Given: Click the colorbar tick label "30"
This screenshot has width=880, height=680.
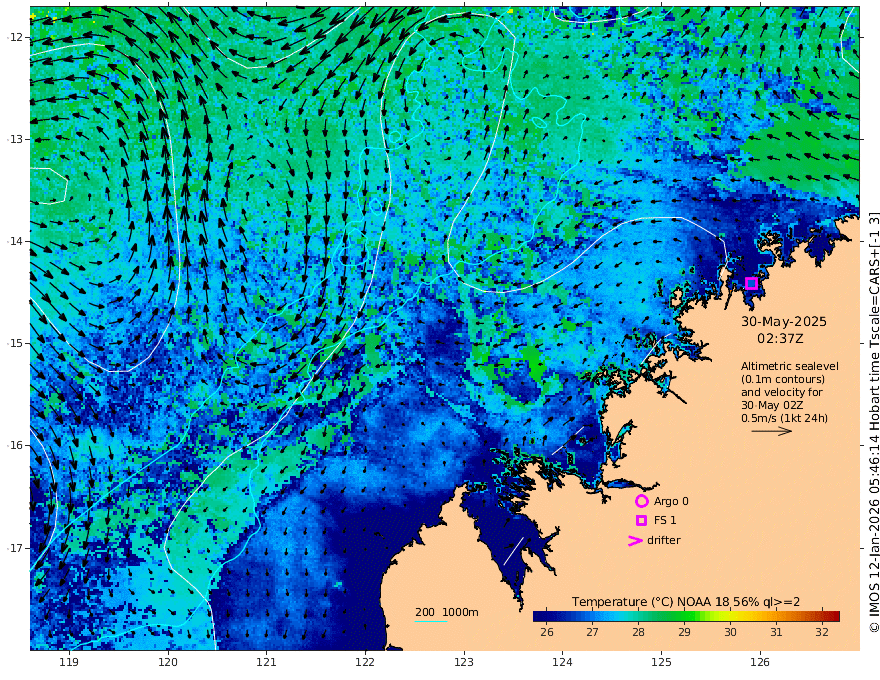Looking at the screenshot, I should point(730,632).
